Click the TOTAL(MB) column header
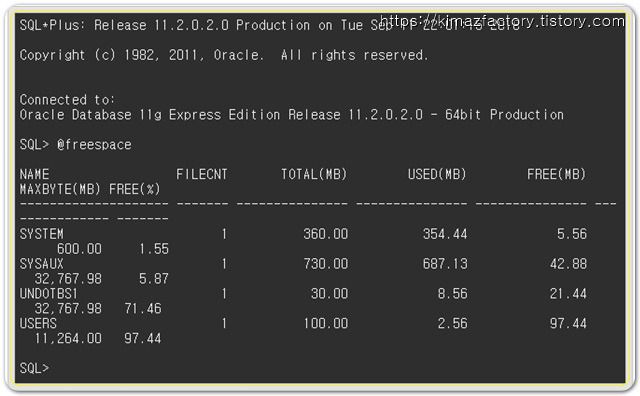 [x=314, y=174]
